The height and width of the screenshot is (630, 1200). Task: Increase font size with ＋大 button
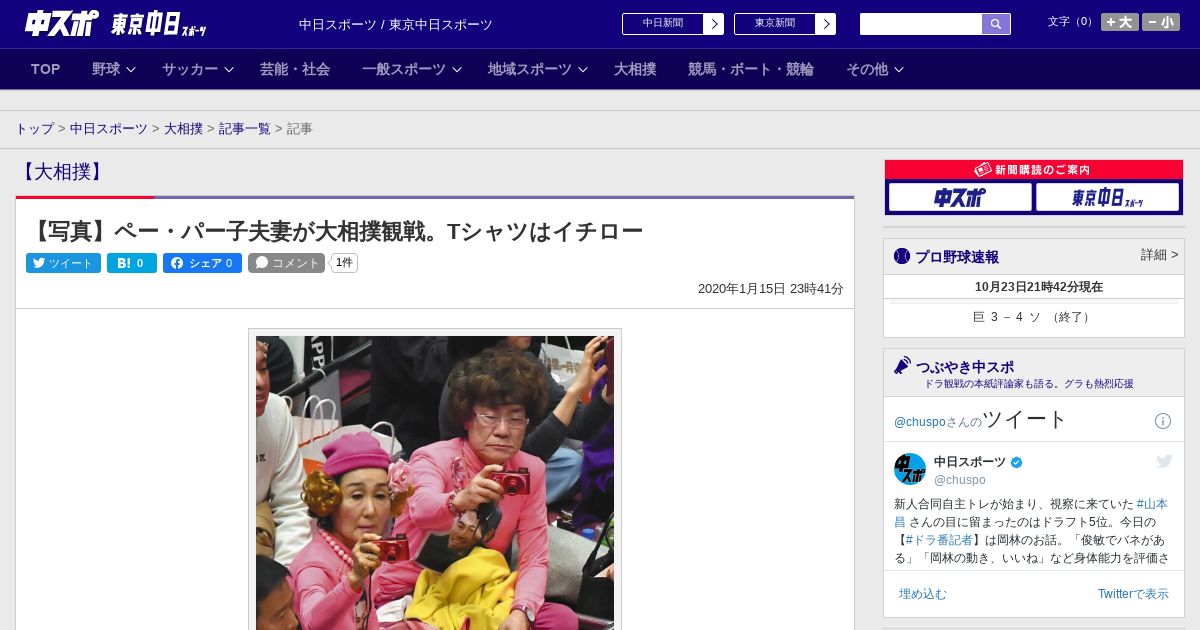click(1120, 22)
